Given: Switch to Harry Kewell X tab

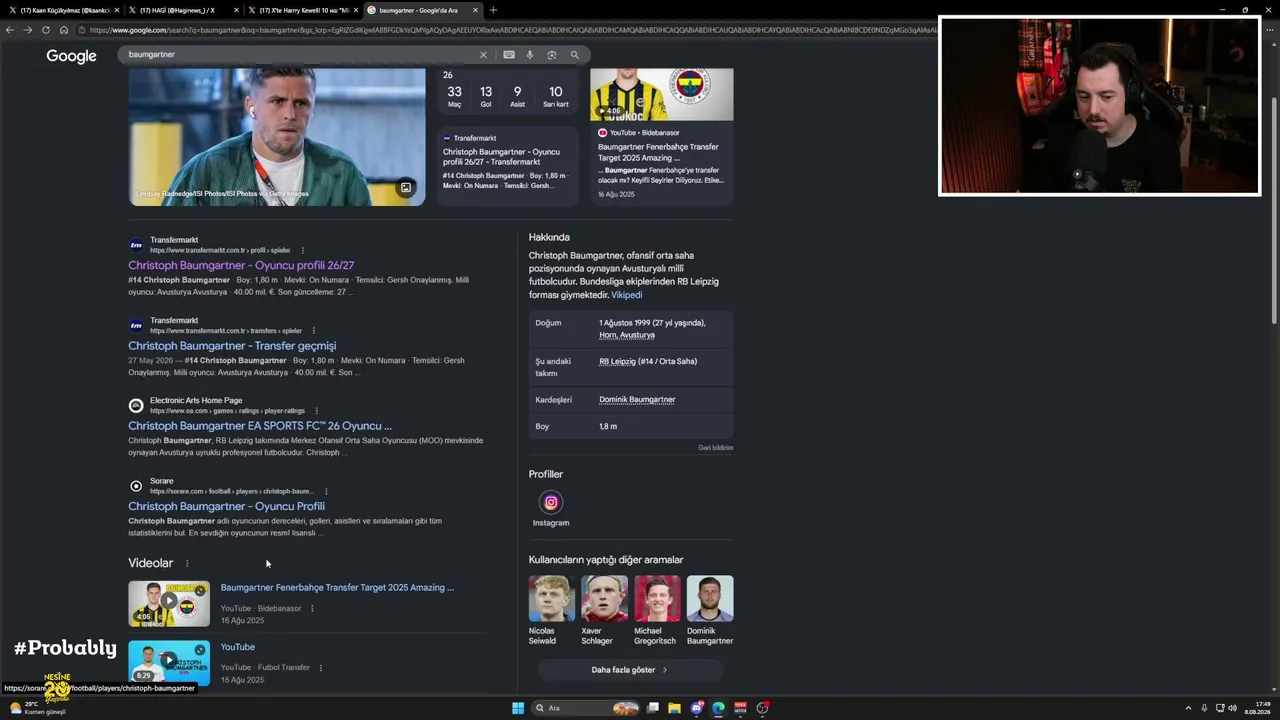Looking at the screenshot, I should [300, 10].
